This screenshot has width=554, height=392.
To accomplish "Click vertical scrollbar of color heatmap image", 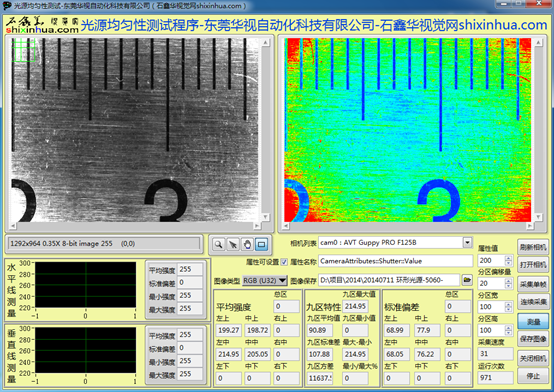I will [x=538, y=130].
